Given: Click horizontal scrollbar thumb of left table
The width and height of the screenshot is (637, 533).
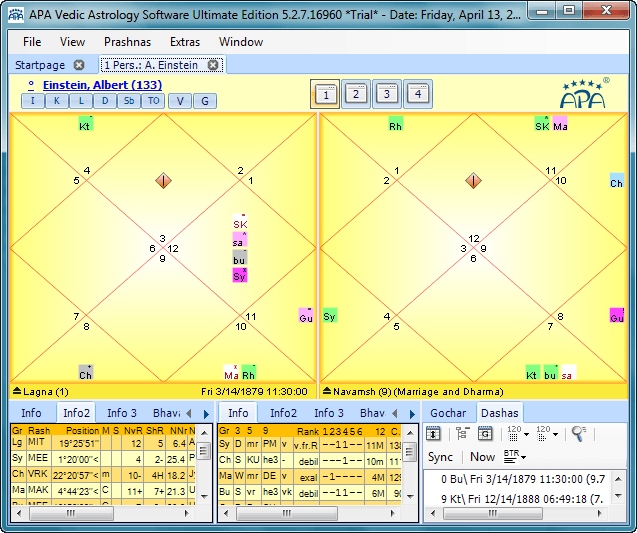Looking at the screenshot, I should tap(71, 513).
